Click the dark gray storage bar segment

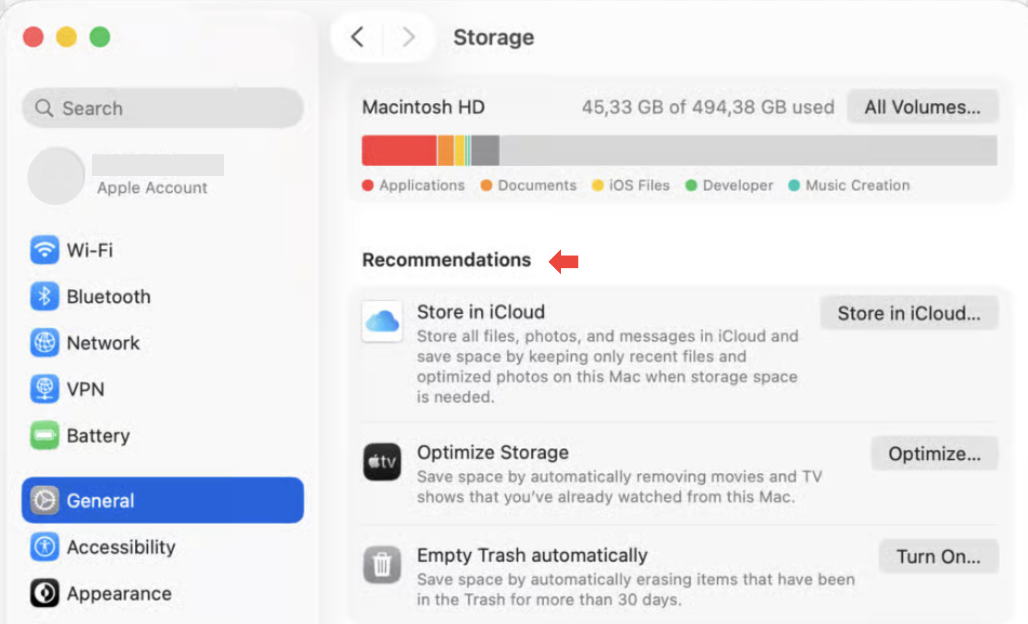point(485,150)
